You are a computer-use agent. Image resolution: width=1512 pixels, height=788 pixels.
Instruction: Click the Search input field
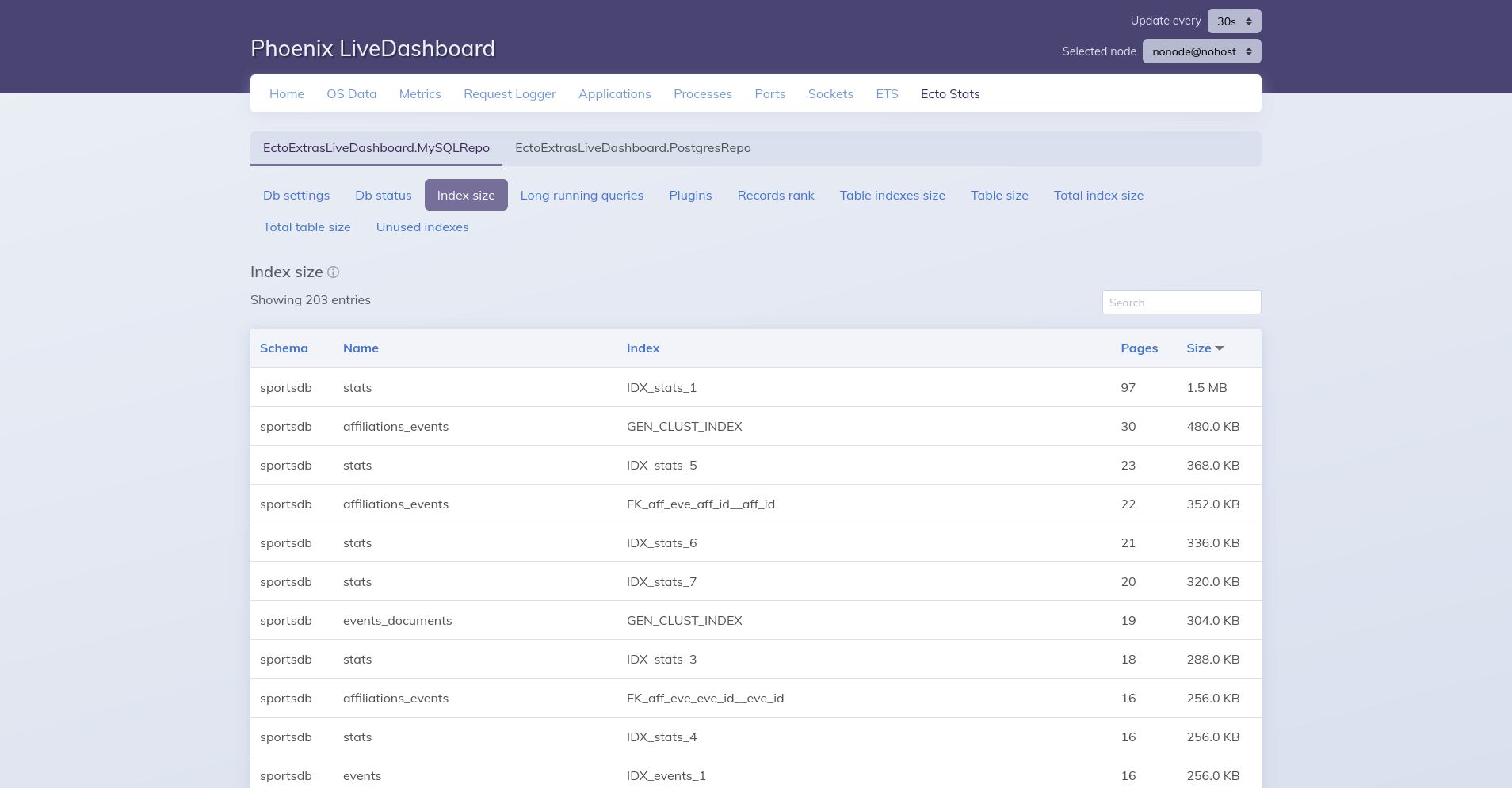1181,302
